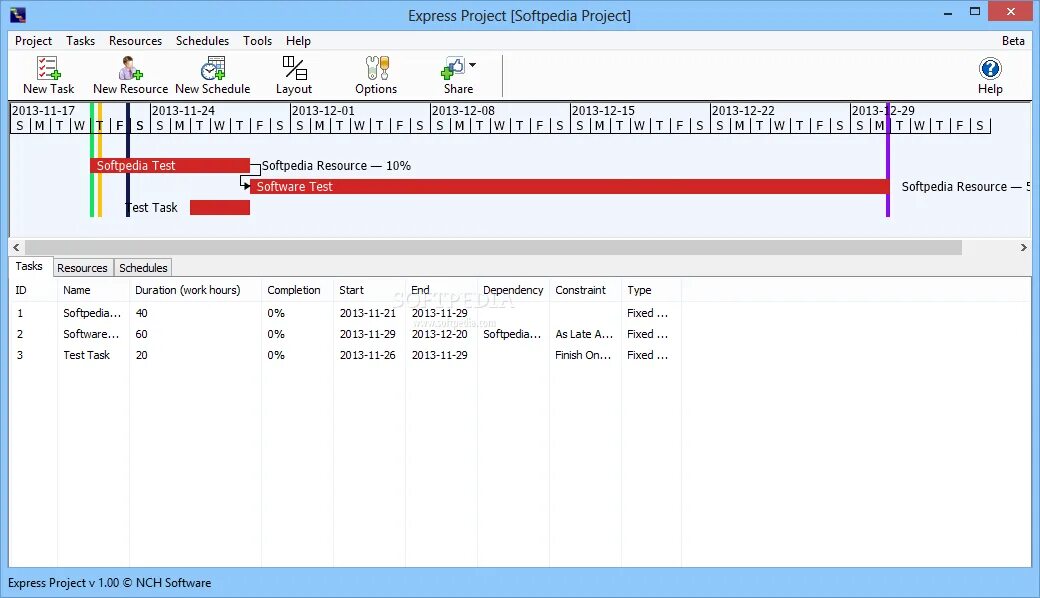The height and width of the screenshot is (598, 1040).
Task: Click the Share thumbs-up icon
Action: pos(453,68)
